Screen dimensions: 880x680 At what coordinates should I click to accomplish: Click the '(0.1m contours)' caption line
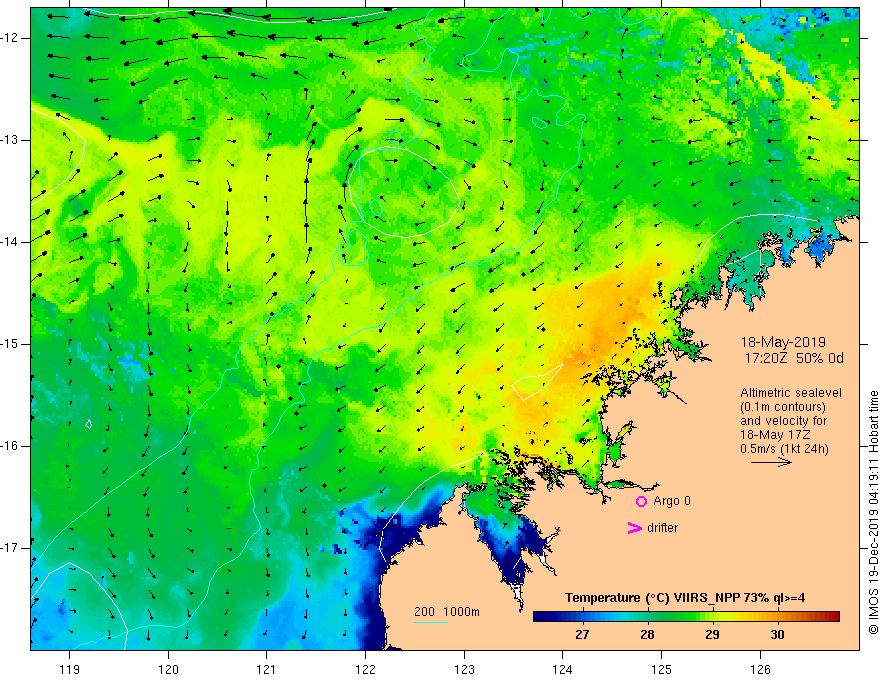tap(782, 407)
